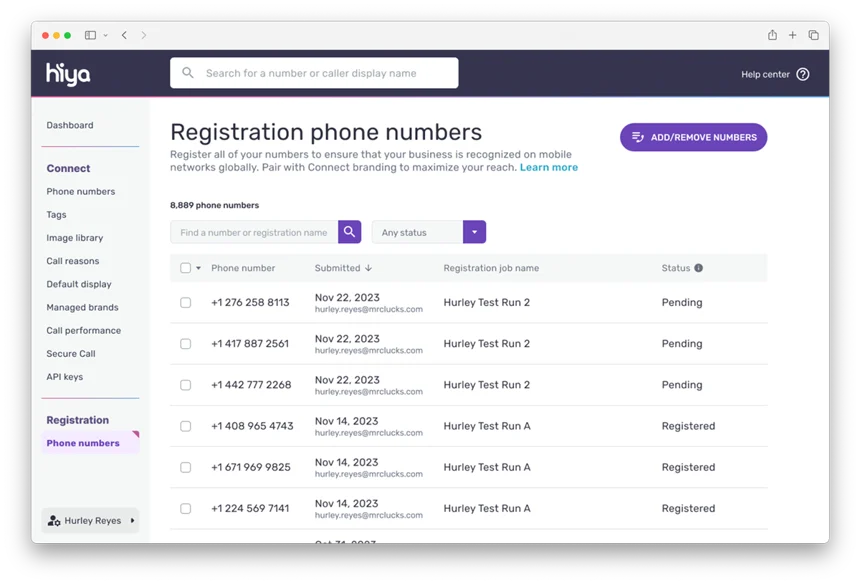Click the Status column info icon
The height and width of the screenshot is (584, 860).
[698, 268]
